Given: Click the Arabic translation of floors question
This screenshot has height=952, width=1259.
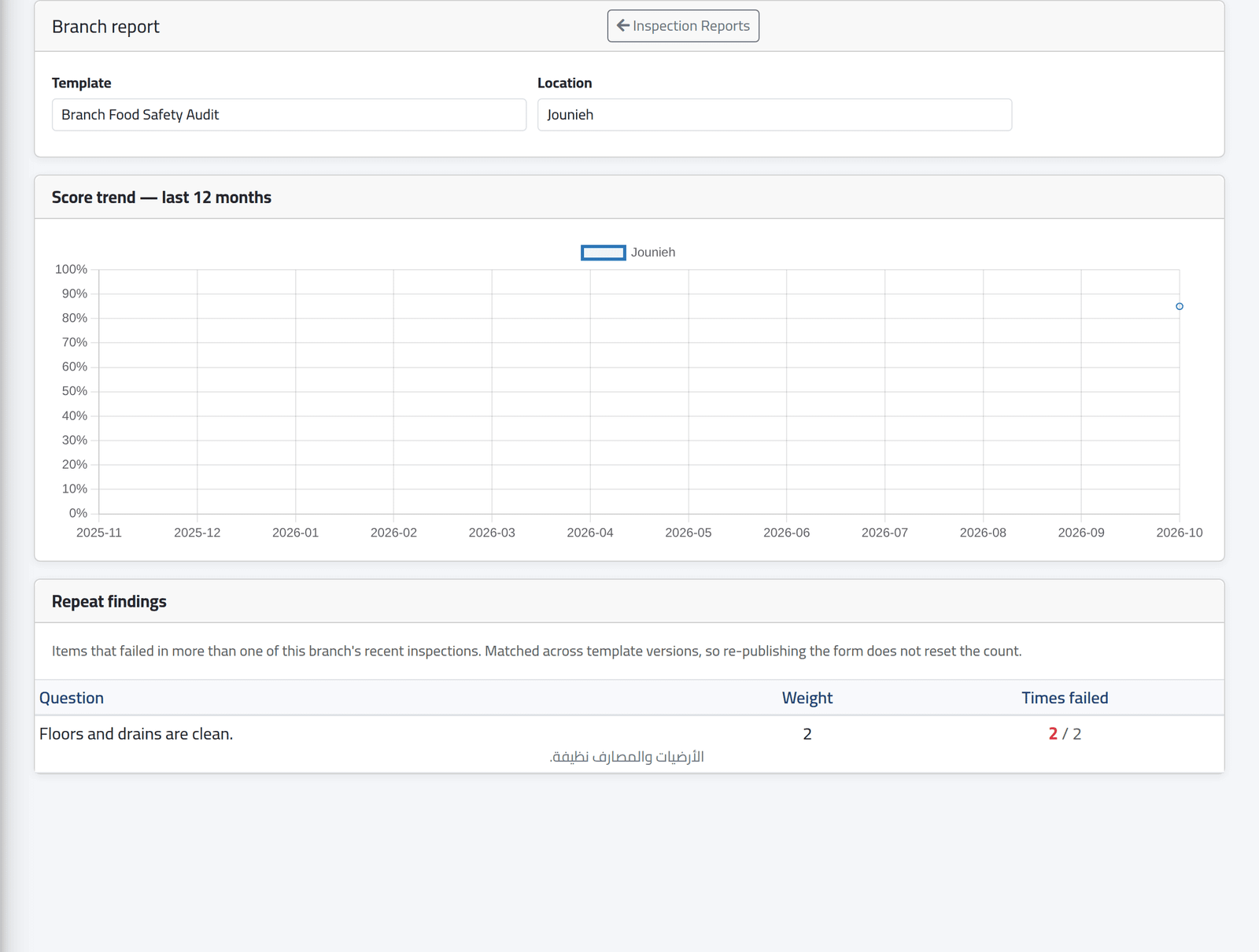Looking at the screenshot, I should point(627,757).
